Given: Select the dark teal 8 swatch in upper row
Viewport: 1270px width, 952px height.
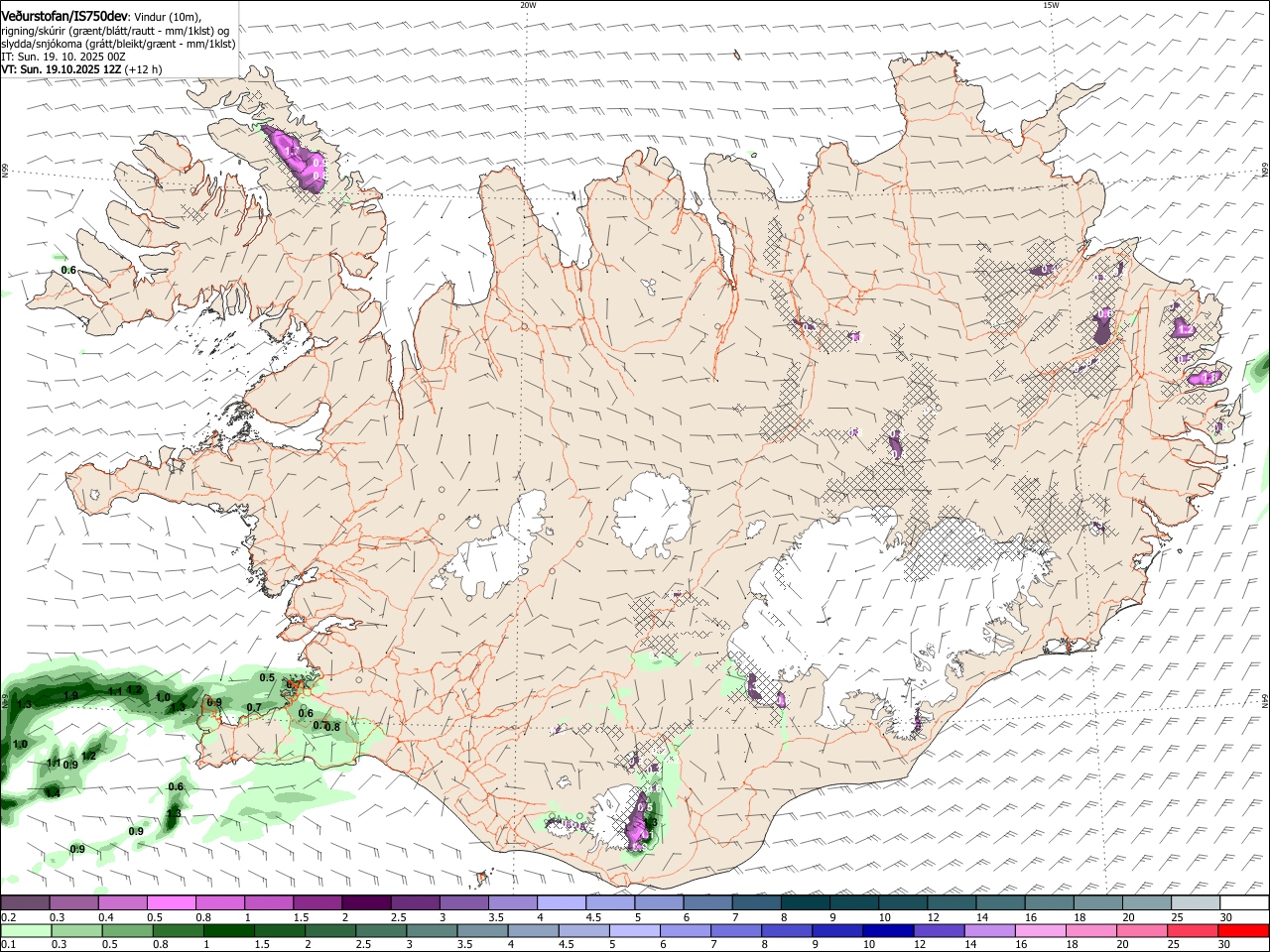Looking at the screenshot, I should 806,903.
